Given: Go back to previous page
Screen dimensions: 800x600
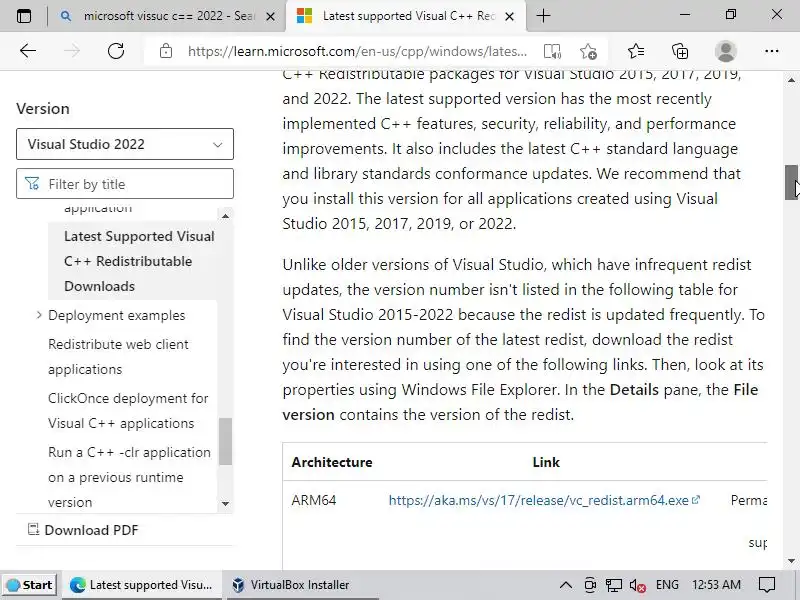Looking at the screenshot, I should click(x=28, y=51).
